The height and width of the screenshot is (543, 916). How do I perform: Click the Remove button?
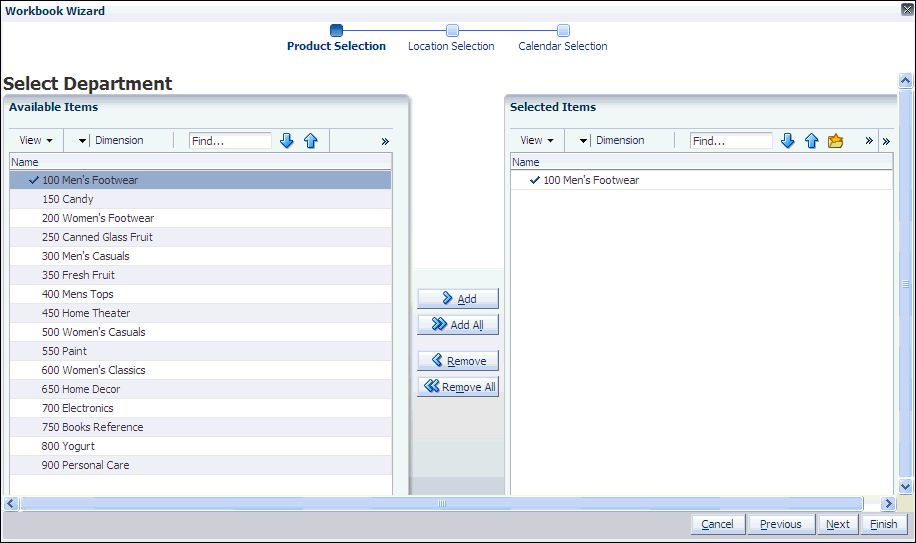point(458,361)
